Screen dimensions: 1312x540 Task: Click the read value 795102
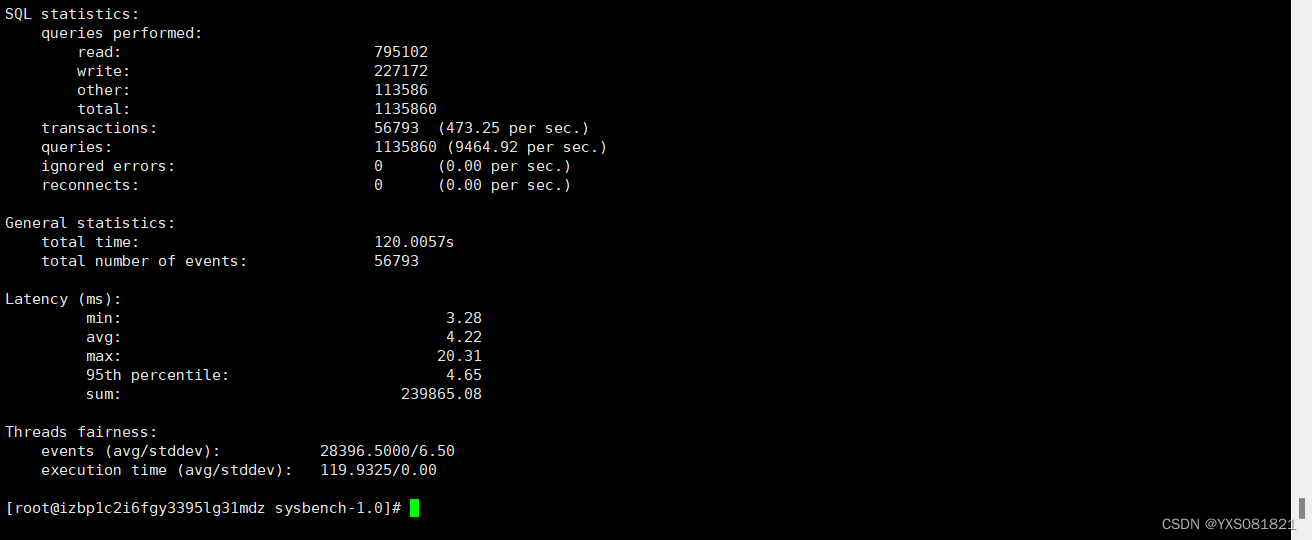coord(401,52)
